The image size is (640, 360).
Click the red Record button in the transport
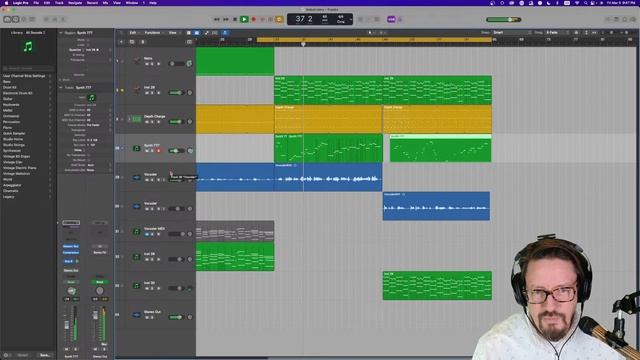click(x=253, y=19)
